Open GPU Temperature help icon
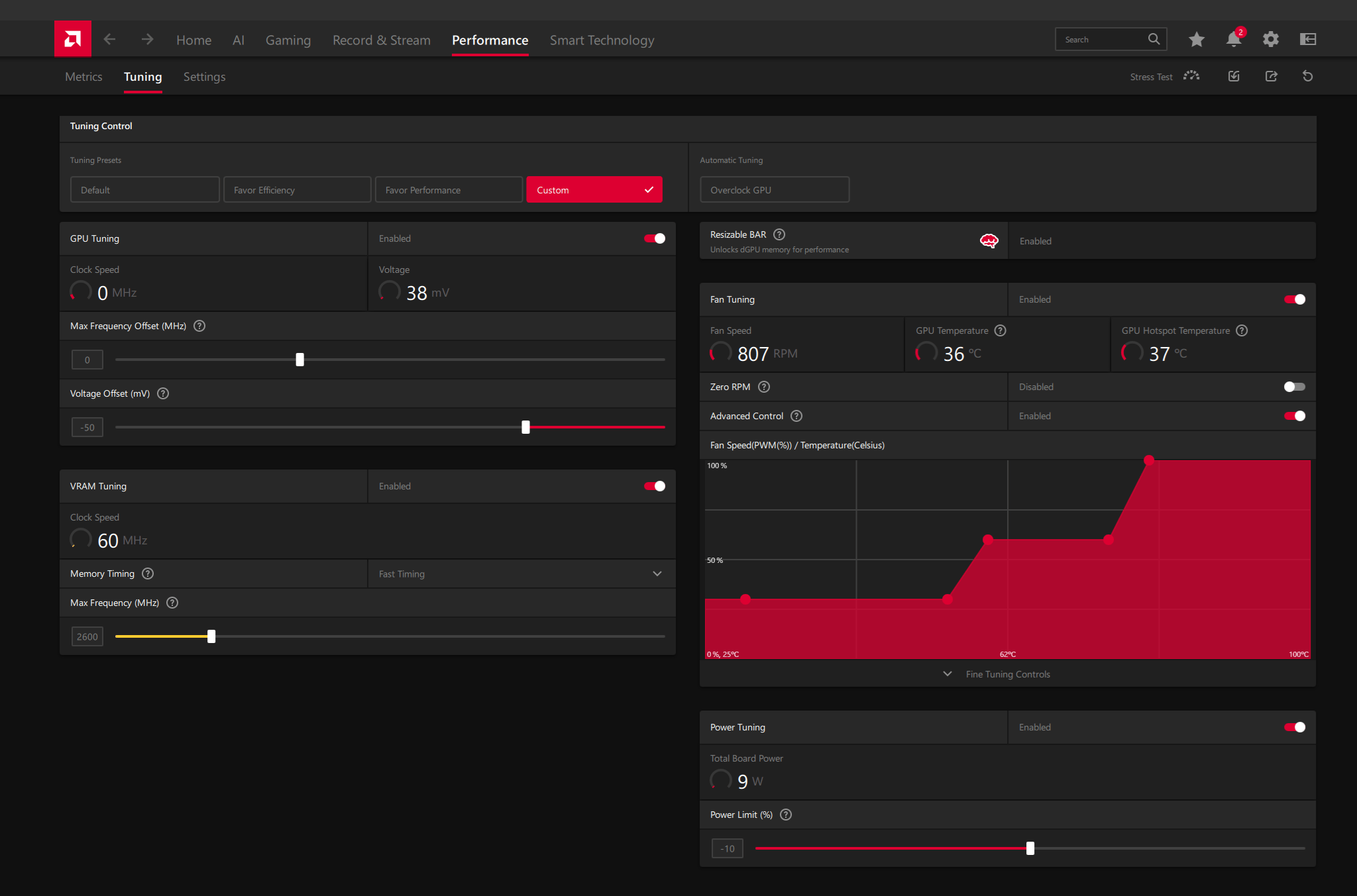Image resolution: width=1357 pixels, height=896 pixels. click(1001, 330)
